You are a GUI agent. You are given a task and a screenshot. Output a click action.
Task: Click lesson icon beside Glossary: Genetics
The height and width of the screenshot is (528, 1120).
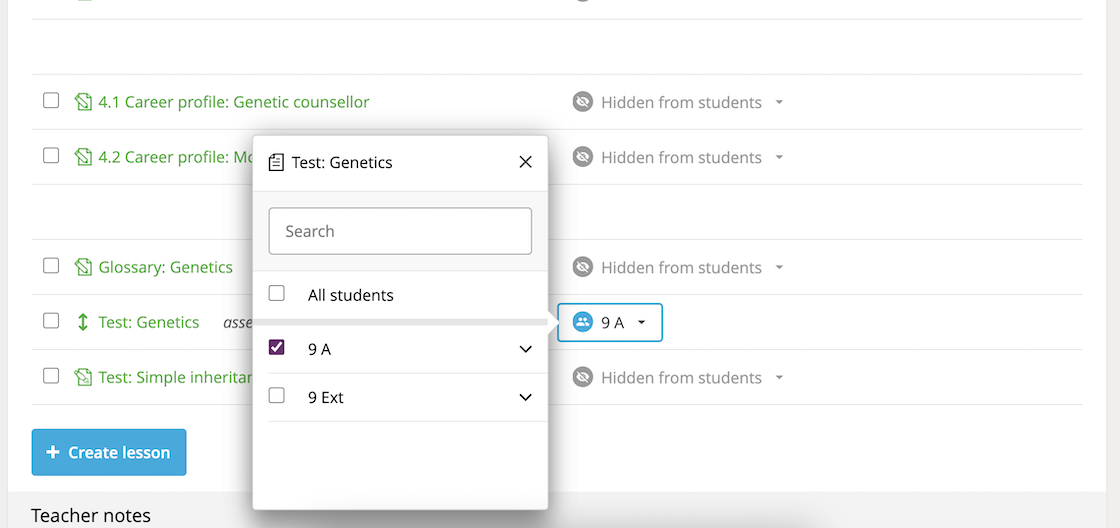tap(84, 267)
